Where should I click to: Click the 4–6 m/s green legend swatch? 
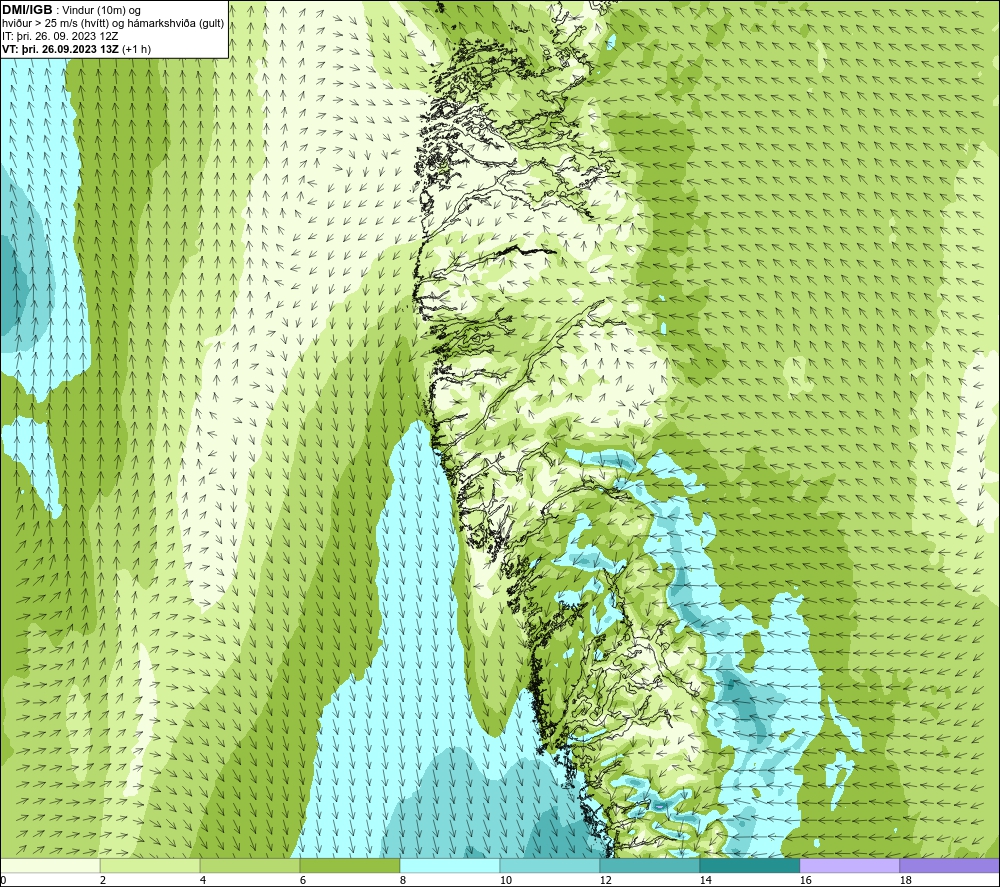pyautogui.click(x=250, y=865)
